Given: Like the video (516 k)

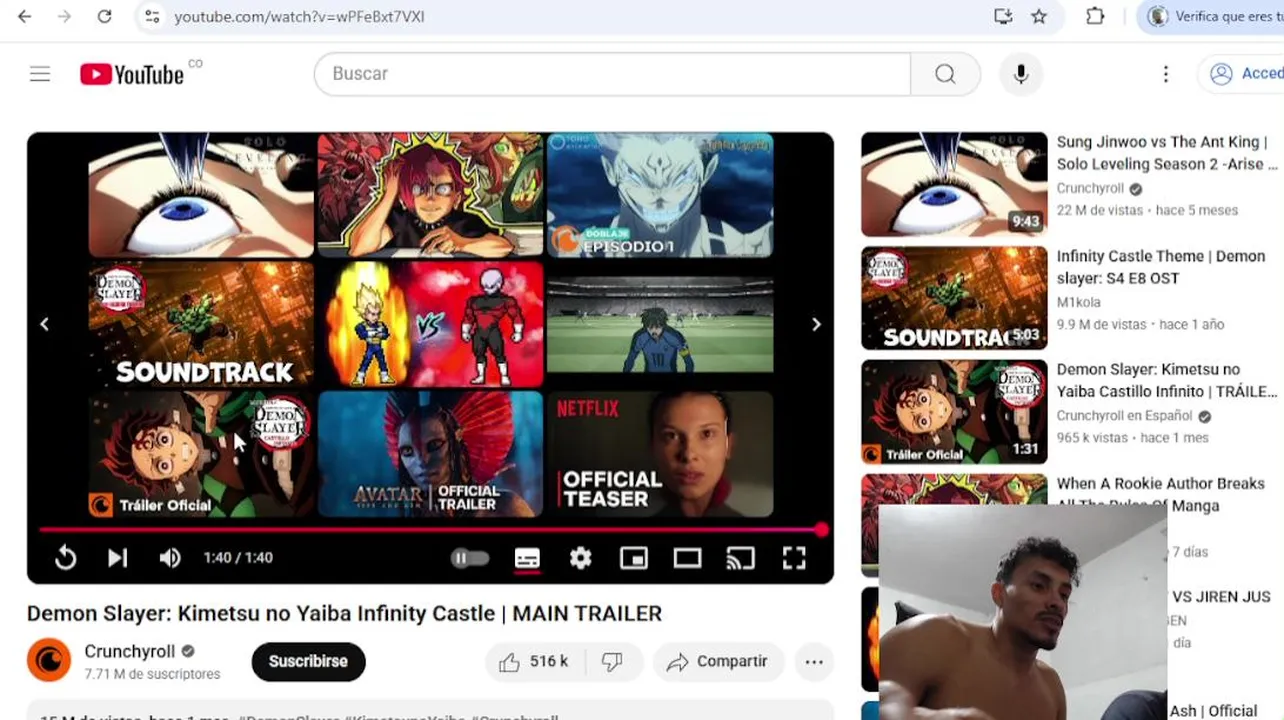Looking at the screenshot, I should tap(535, 661).
